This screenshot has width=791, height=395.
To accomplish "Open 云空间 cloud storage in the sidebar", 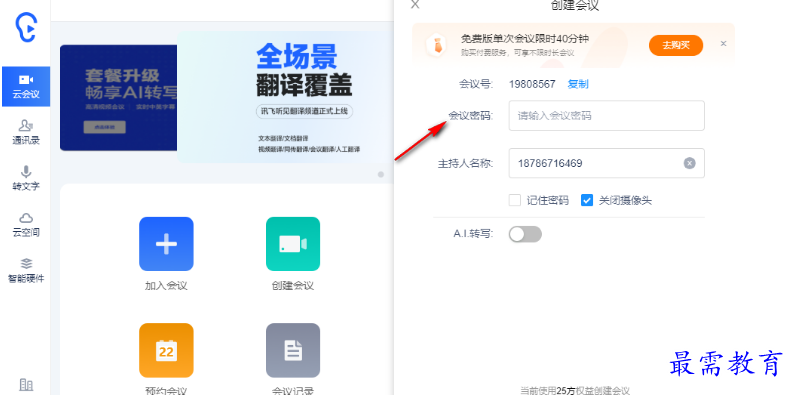I will 26,224.
